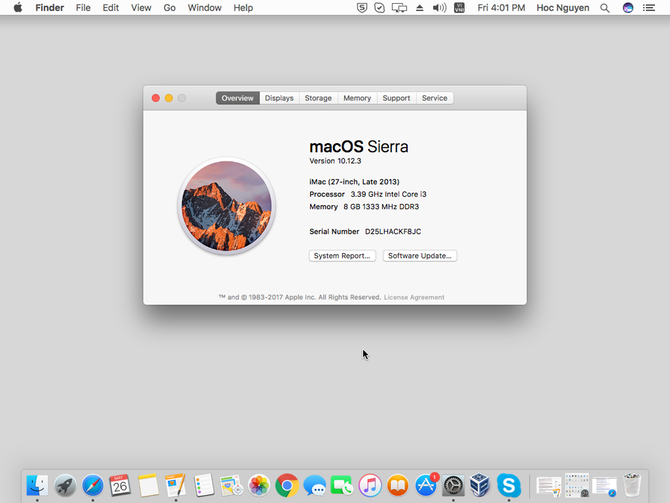Screen dimensions: 670x503
Task: Click the macOS Sierra mountain image
Action: [226, 206]
